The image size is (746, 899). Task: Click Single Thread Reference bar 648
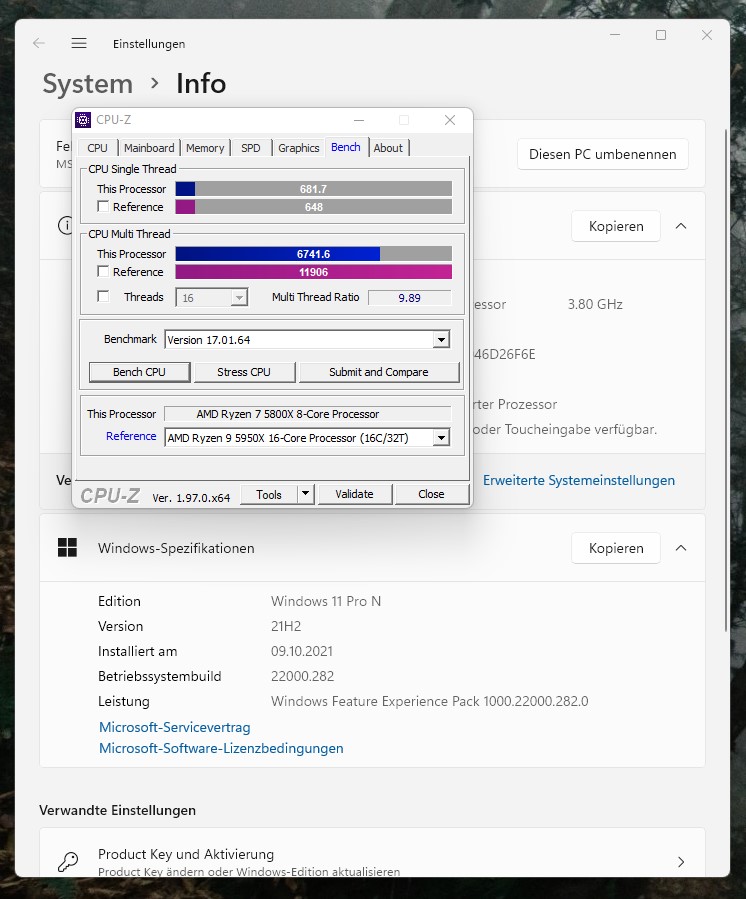[x=313, y=207]
